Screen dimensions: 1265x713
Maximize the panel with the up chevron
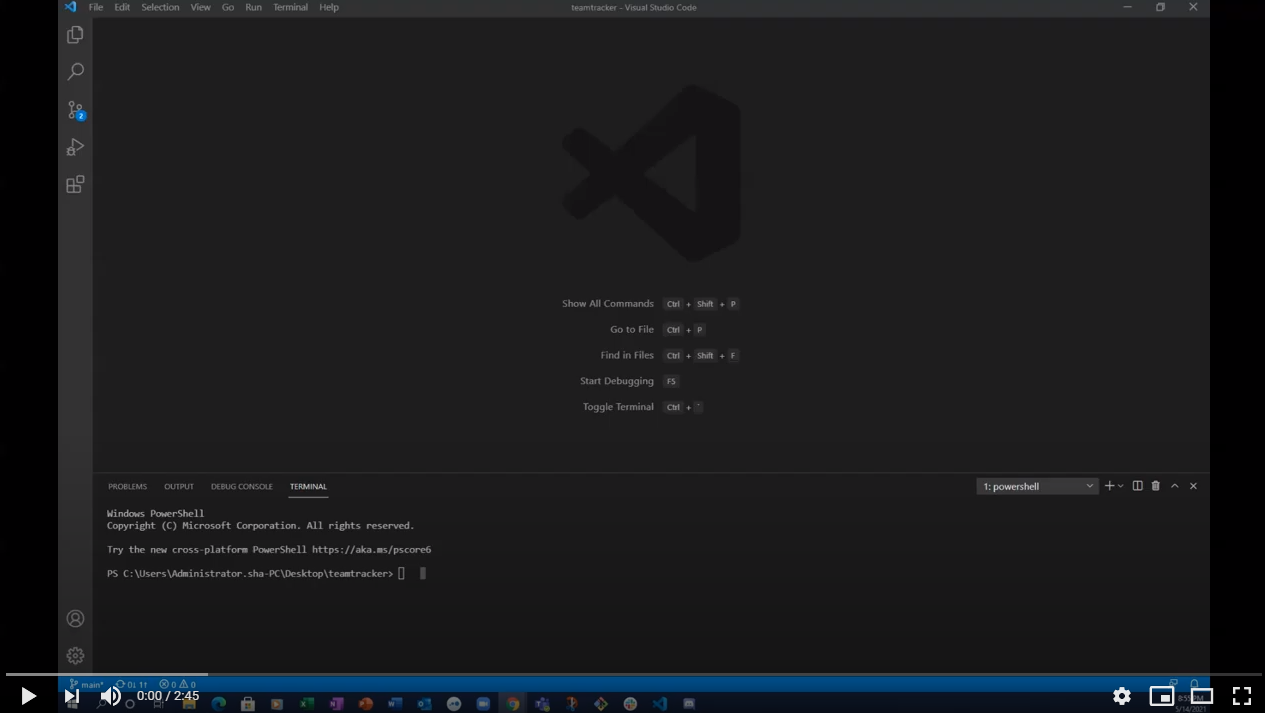tap(1175, 486)
